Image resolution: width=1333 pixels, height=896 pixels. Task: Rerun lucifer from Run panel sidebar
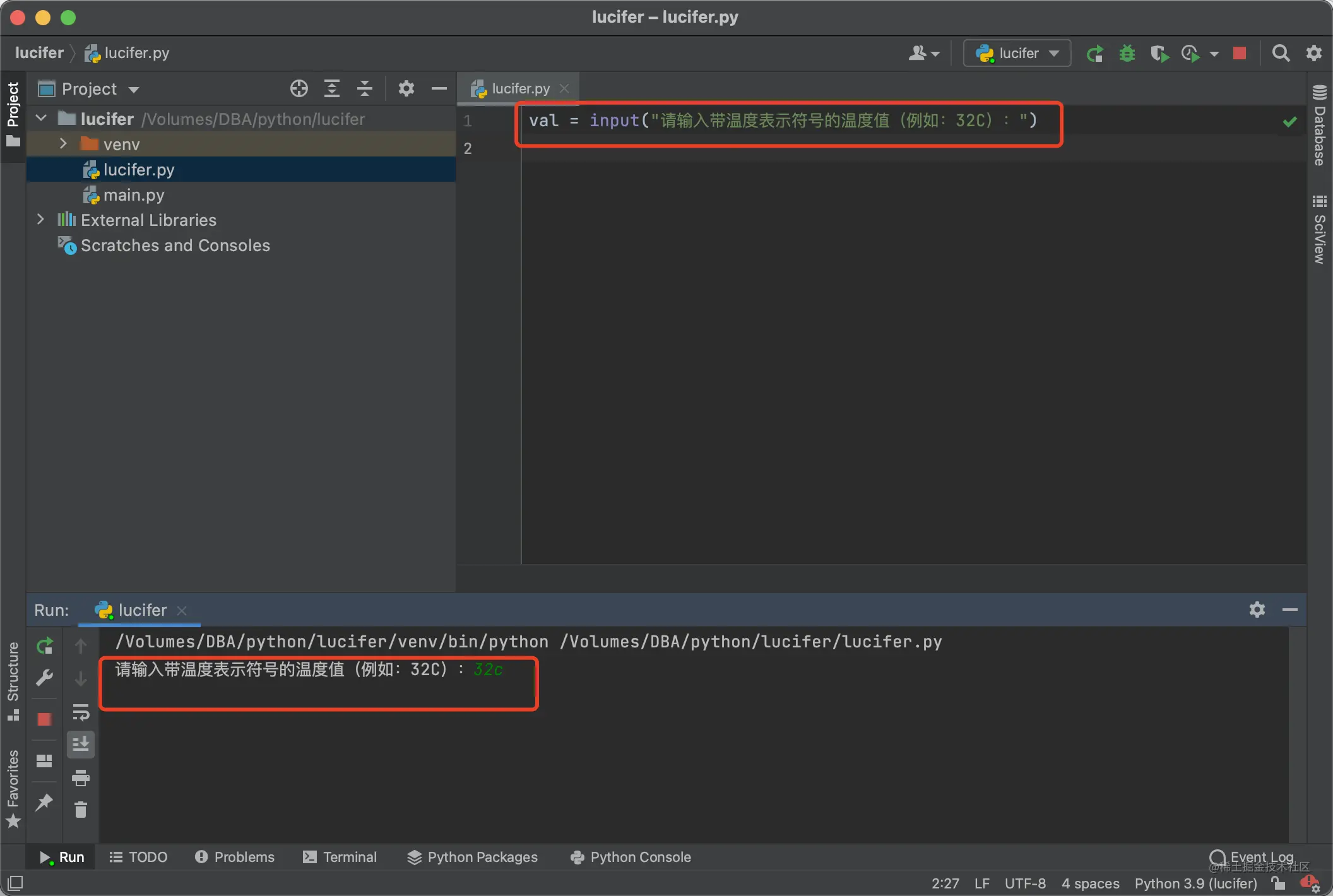[x=45, y=646]
